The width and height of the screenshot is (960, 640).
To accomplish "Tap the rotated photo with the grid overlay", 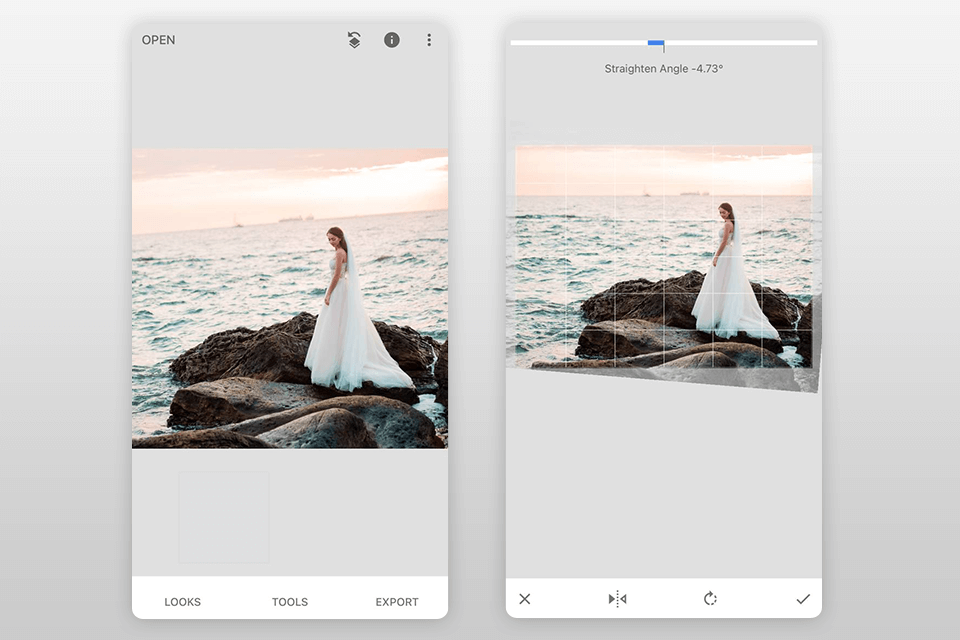I will (x=664, y=257).
